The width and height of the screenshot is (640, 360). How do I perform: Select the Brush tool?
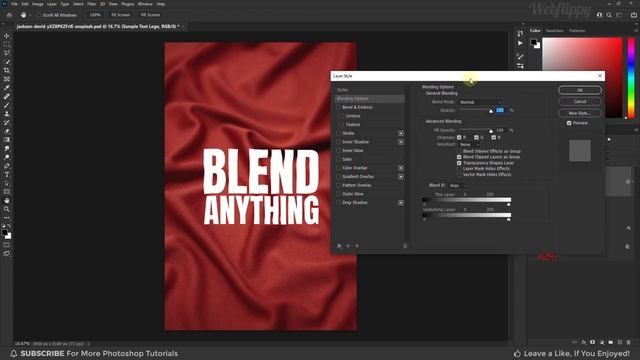(7, 105)
